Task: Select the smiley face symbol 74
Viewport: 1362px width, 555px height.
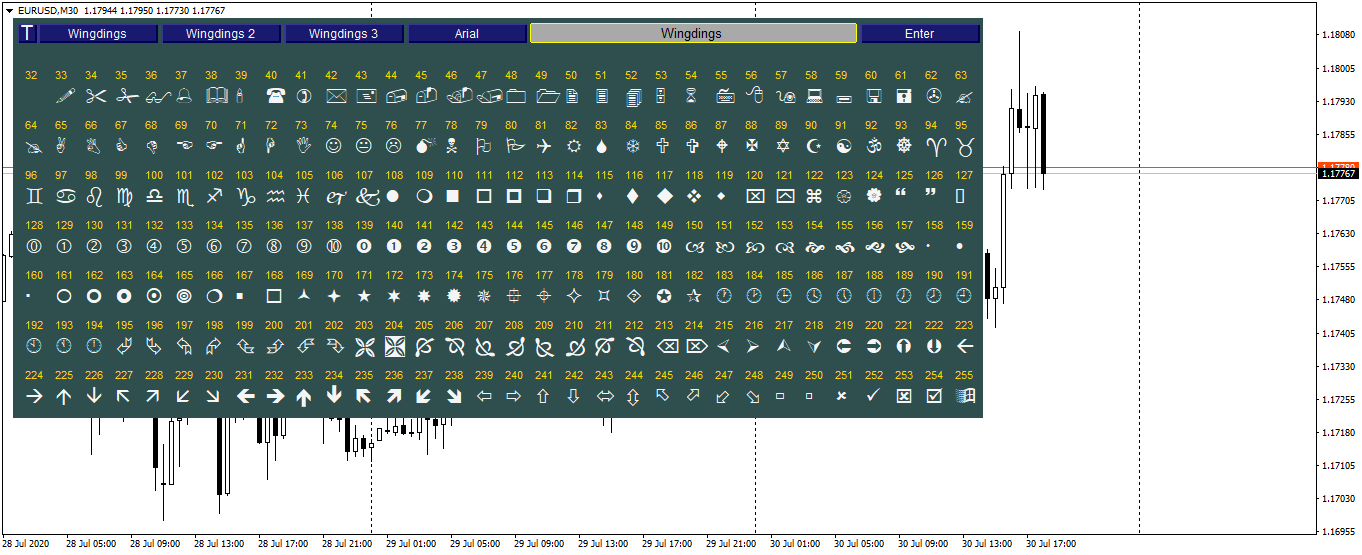Action: tap(334, 146)
